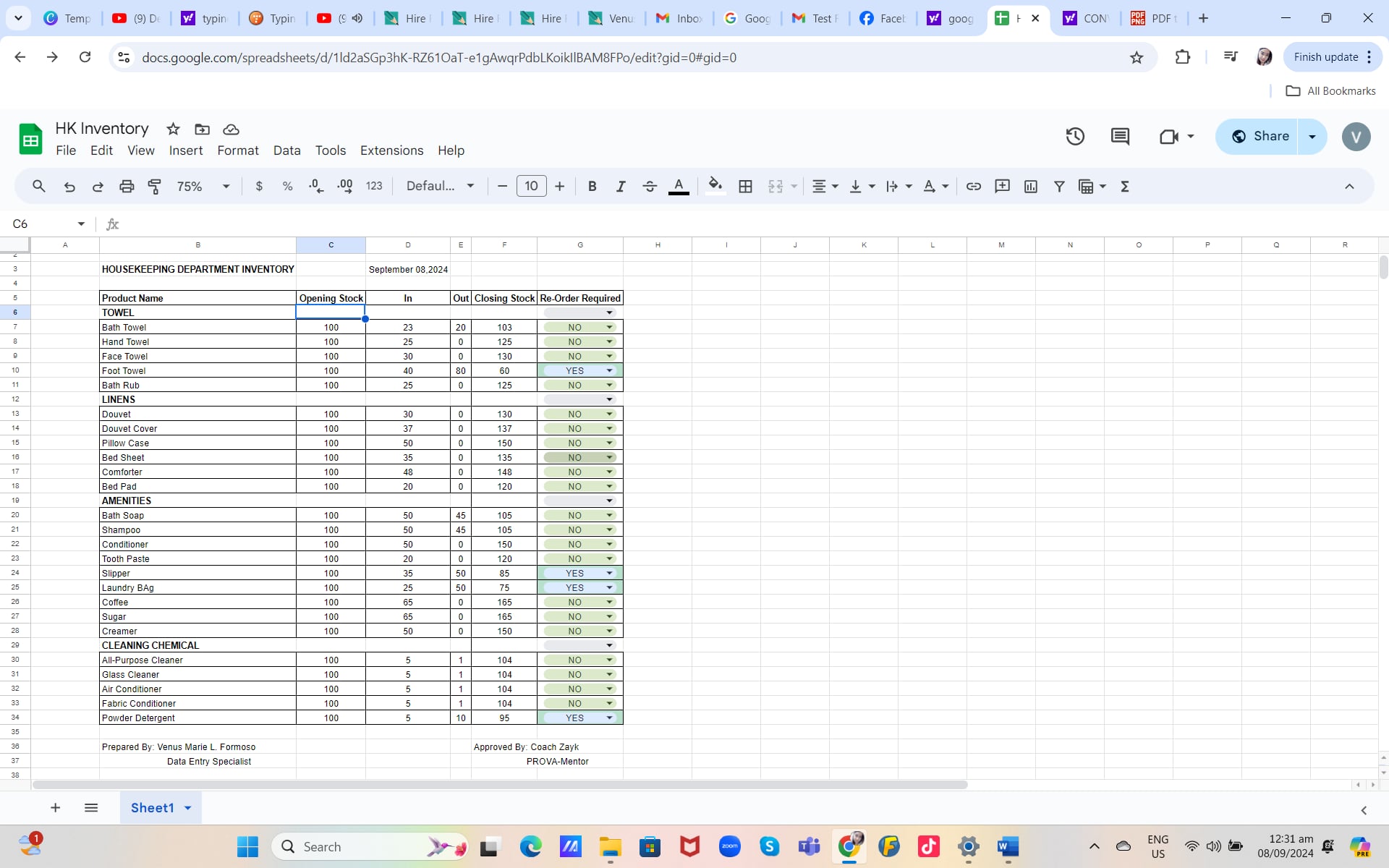Open the Extensions menu
Screen dimensions: 1389x868
pyautogui.click(x=391, y=150)
